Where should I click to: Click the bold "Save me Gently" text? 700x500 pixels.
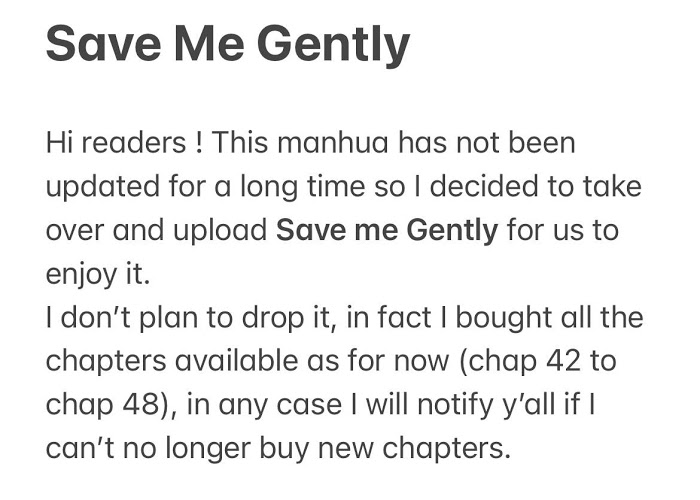point(386,230)
